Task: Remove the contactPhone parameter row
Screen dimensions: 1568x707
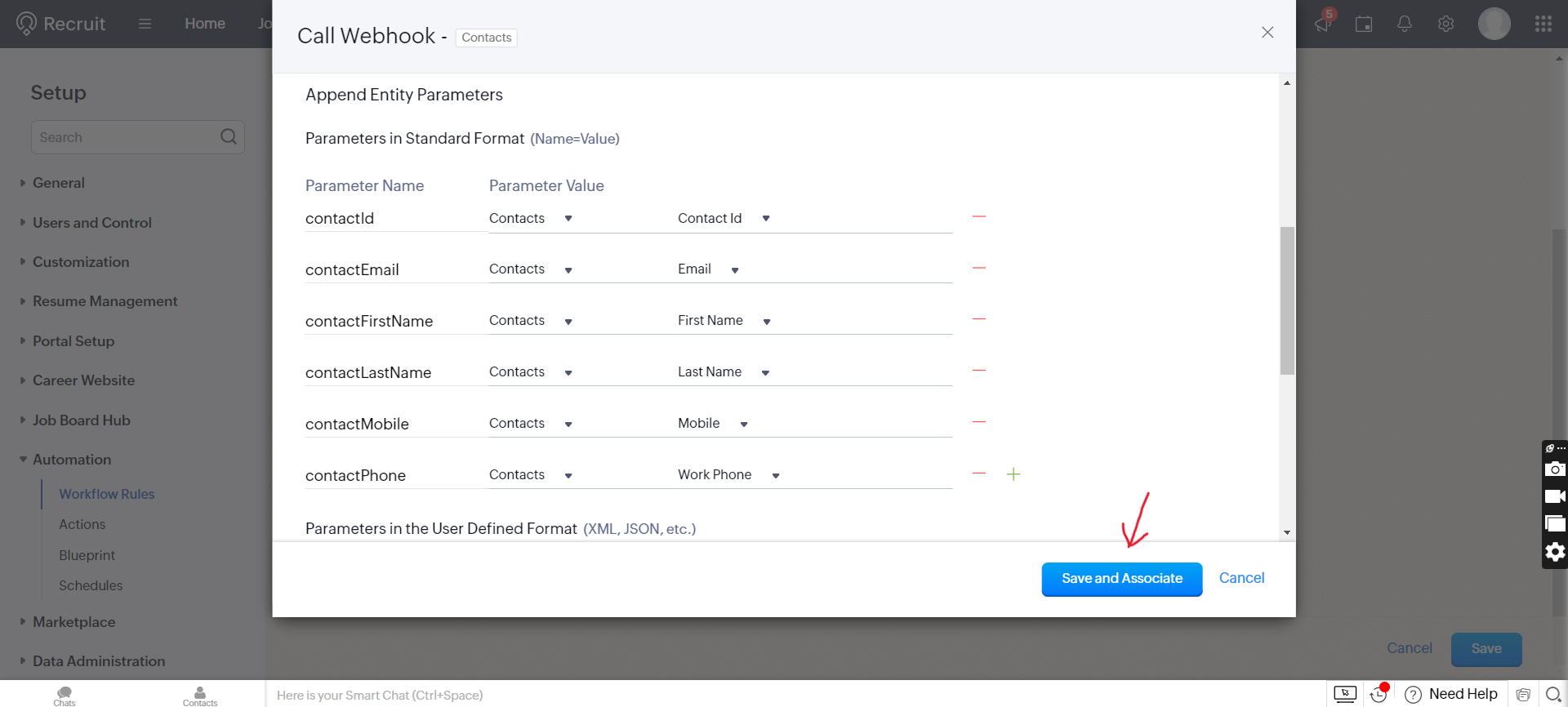Action: click(x=979, y=474)
